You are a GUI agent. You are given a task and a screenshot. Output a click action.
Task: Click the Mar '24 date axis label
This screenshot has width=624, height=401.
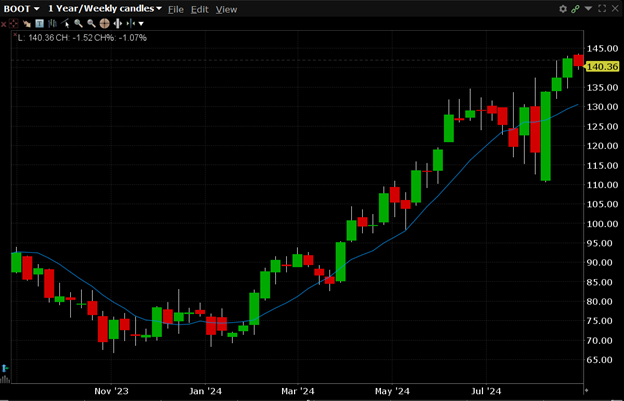click(298, 391)
